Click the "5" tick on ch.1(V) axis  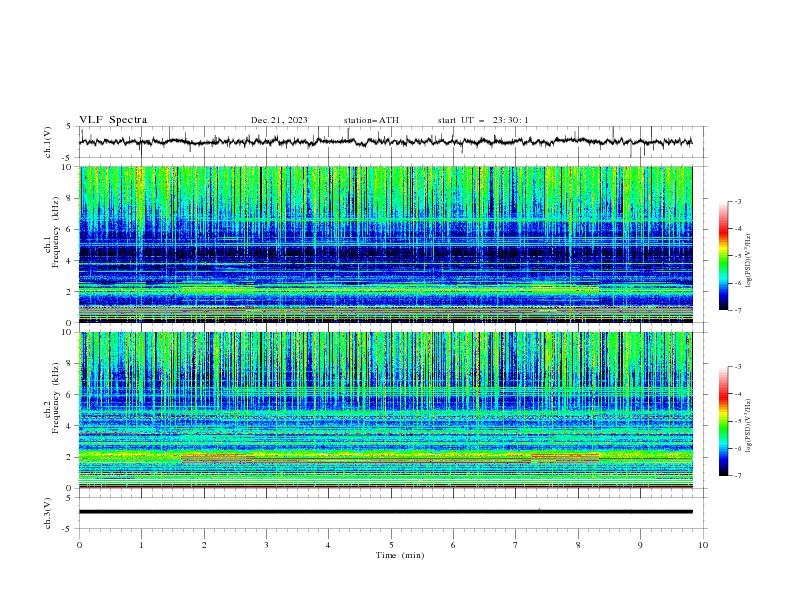click(x=70, y=126)
